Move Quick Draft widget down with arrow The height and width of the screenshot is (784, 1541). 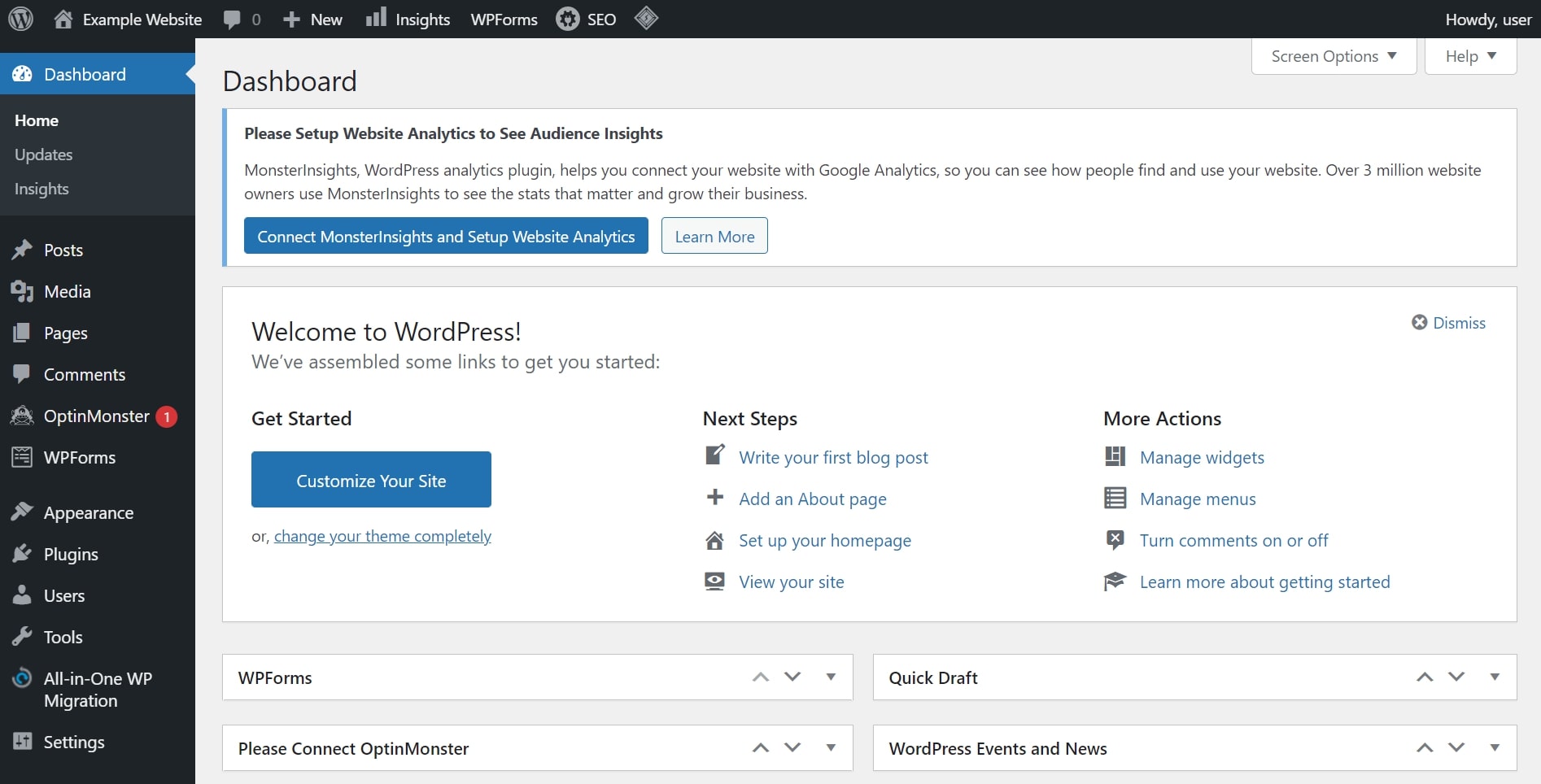[1456, 677]
